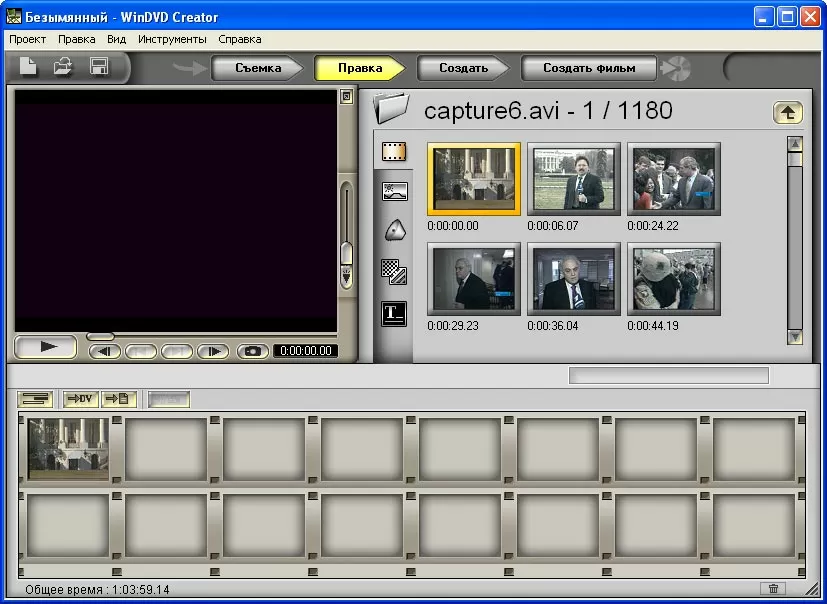Open the image library tab

(x=394, y=191)
